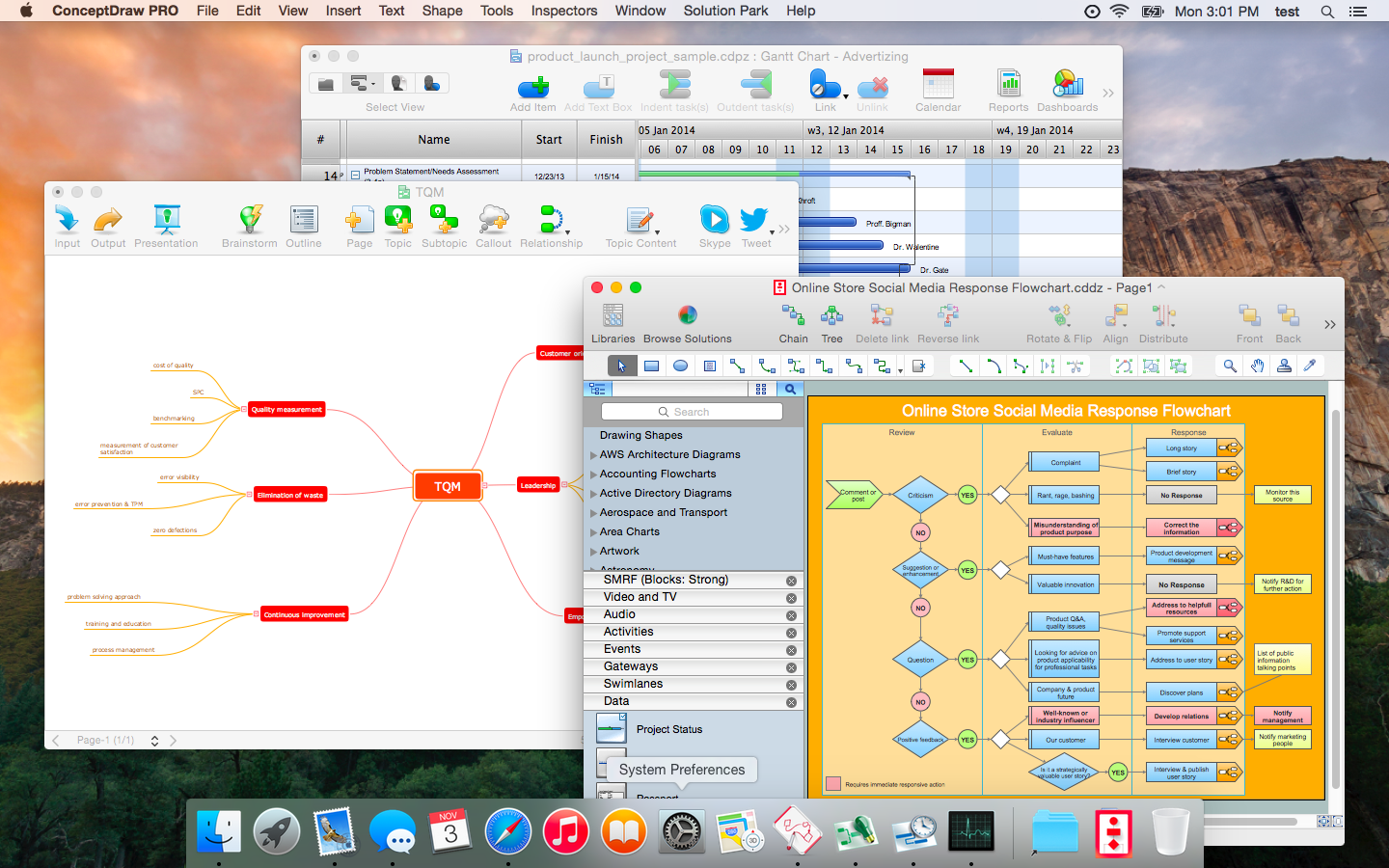Open Topic Content dropdown arrow
The image size is (1389, 868).
point(658,232)
